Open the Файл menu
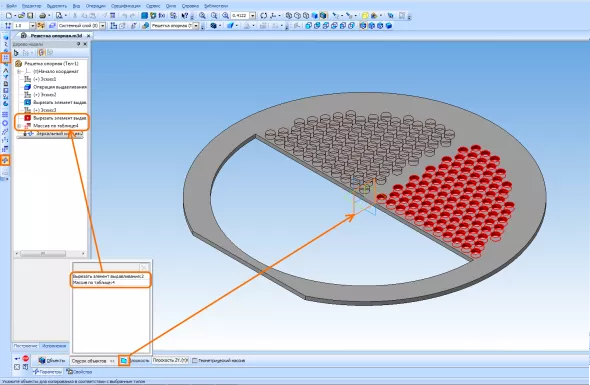The height and width of the screenshot is (385, 590). click(11, 6)
